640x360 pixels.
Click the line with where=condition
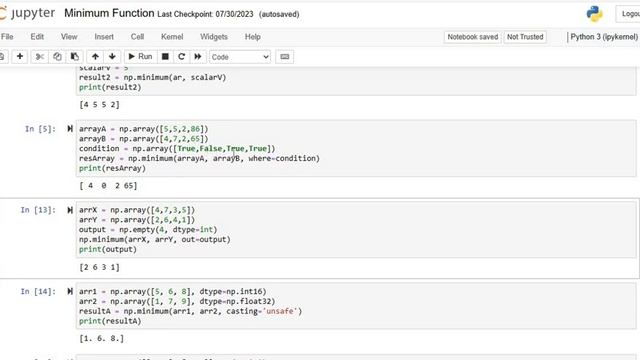coord(199,158)
